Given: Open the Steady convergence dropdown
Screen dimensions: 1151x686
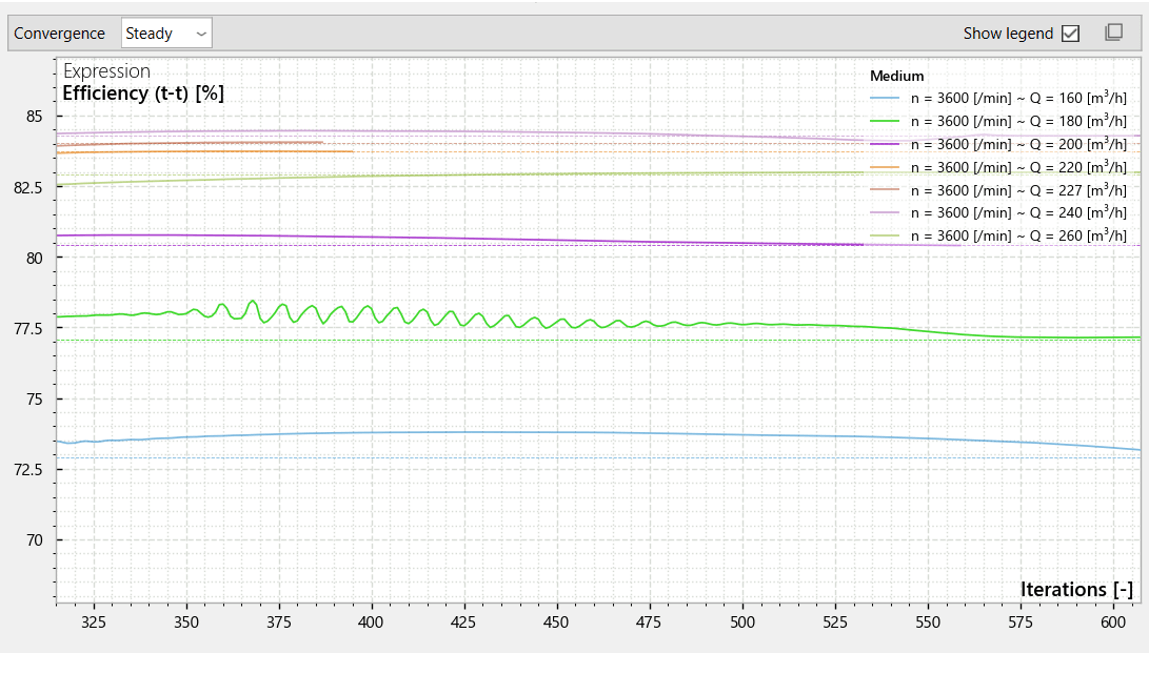Looking at the screenshot, I should coord(167,34).
